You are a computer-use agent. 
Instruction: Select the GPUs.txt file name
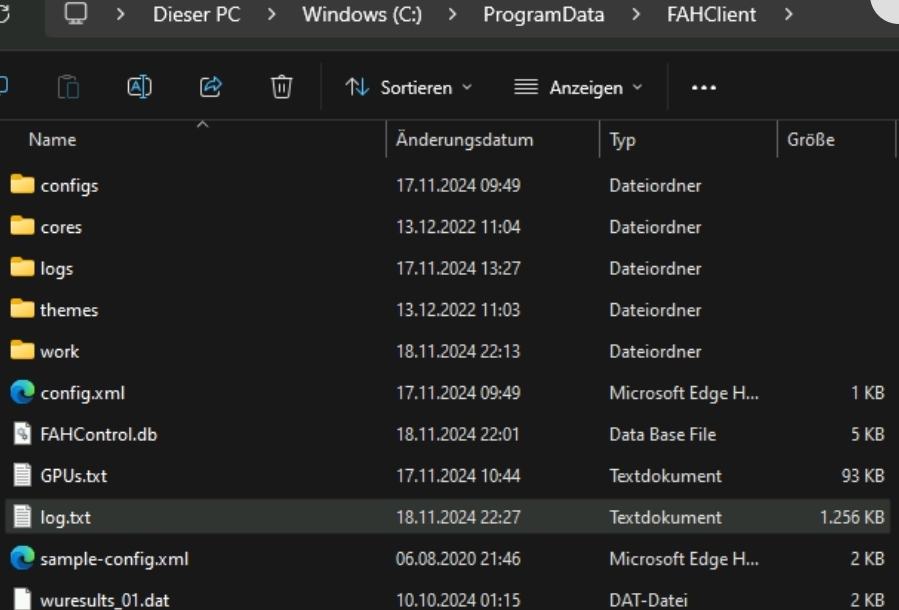[x=73, y=475]
